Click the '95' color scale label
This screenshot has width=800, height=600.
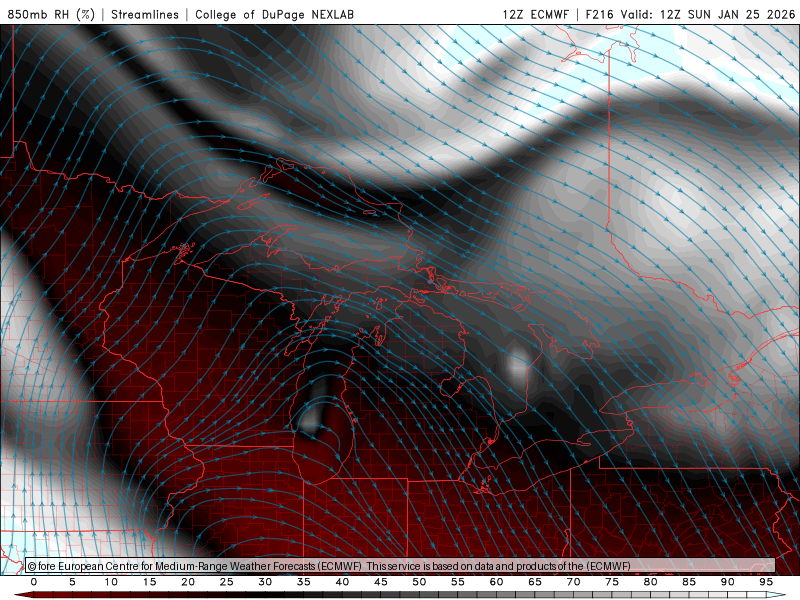[766, 582]
